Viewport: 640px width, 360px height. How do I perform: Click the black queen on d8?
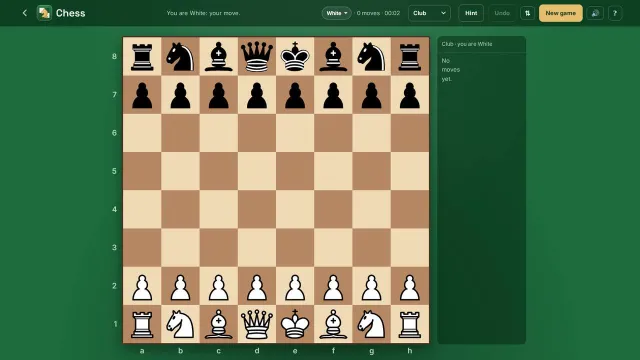tap(257, 56)
